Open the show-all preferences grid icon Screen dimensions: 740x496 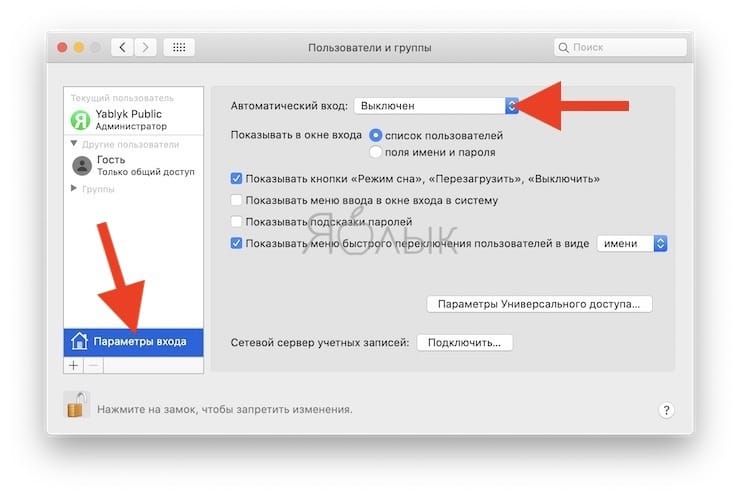point(179,47)
